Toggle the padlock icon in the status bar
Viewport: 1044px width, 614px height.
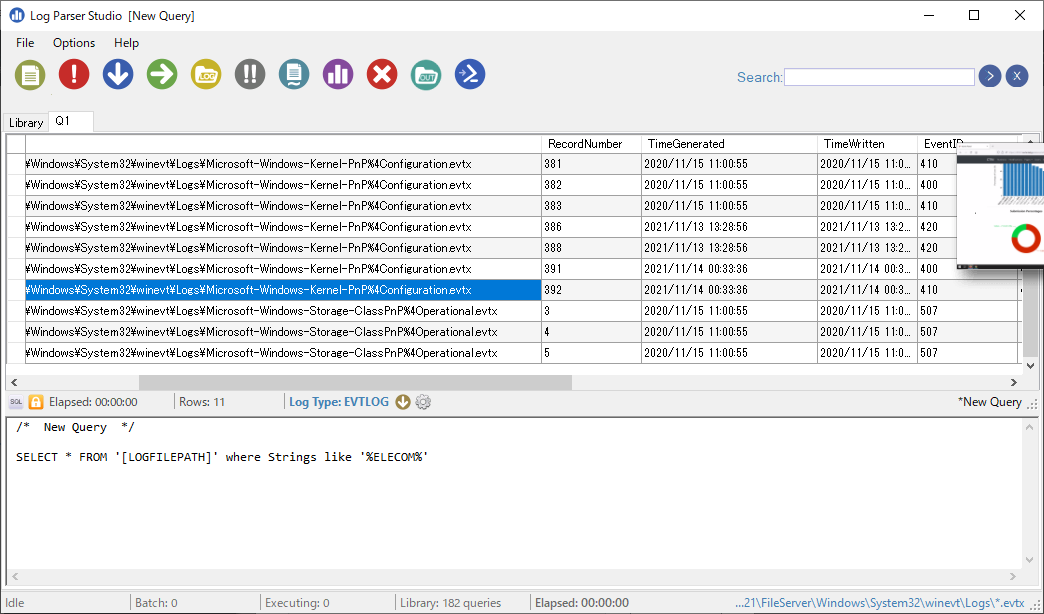(x=35, y=402)
